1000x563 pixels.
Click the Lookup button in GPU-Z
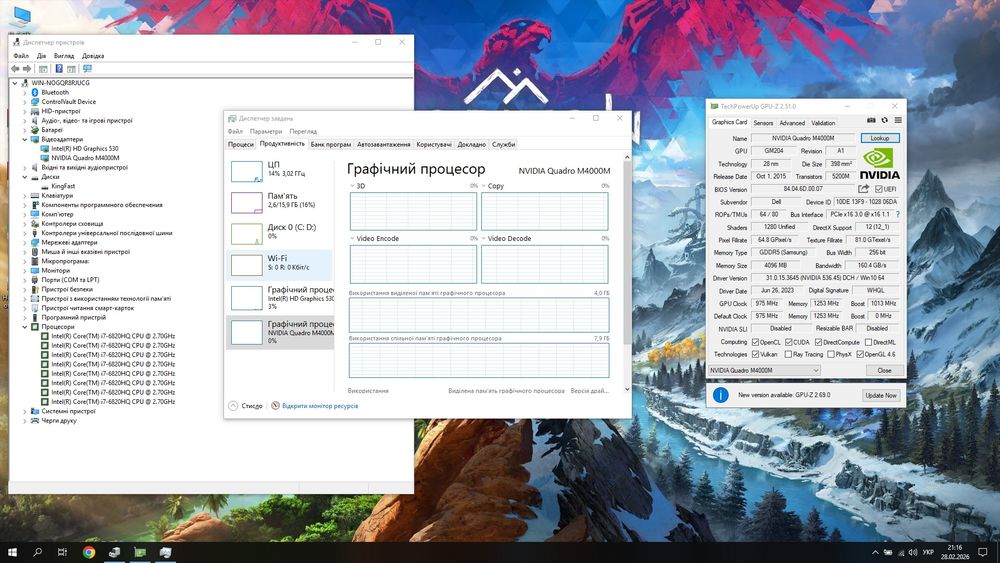pos(879,138)
